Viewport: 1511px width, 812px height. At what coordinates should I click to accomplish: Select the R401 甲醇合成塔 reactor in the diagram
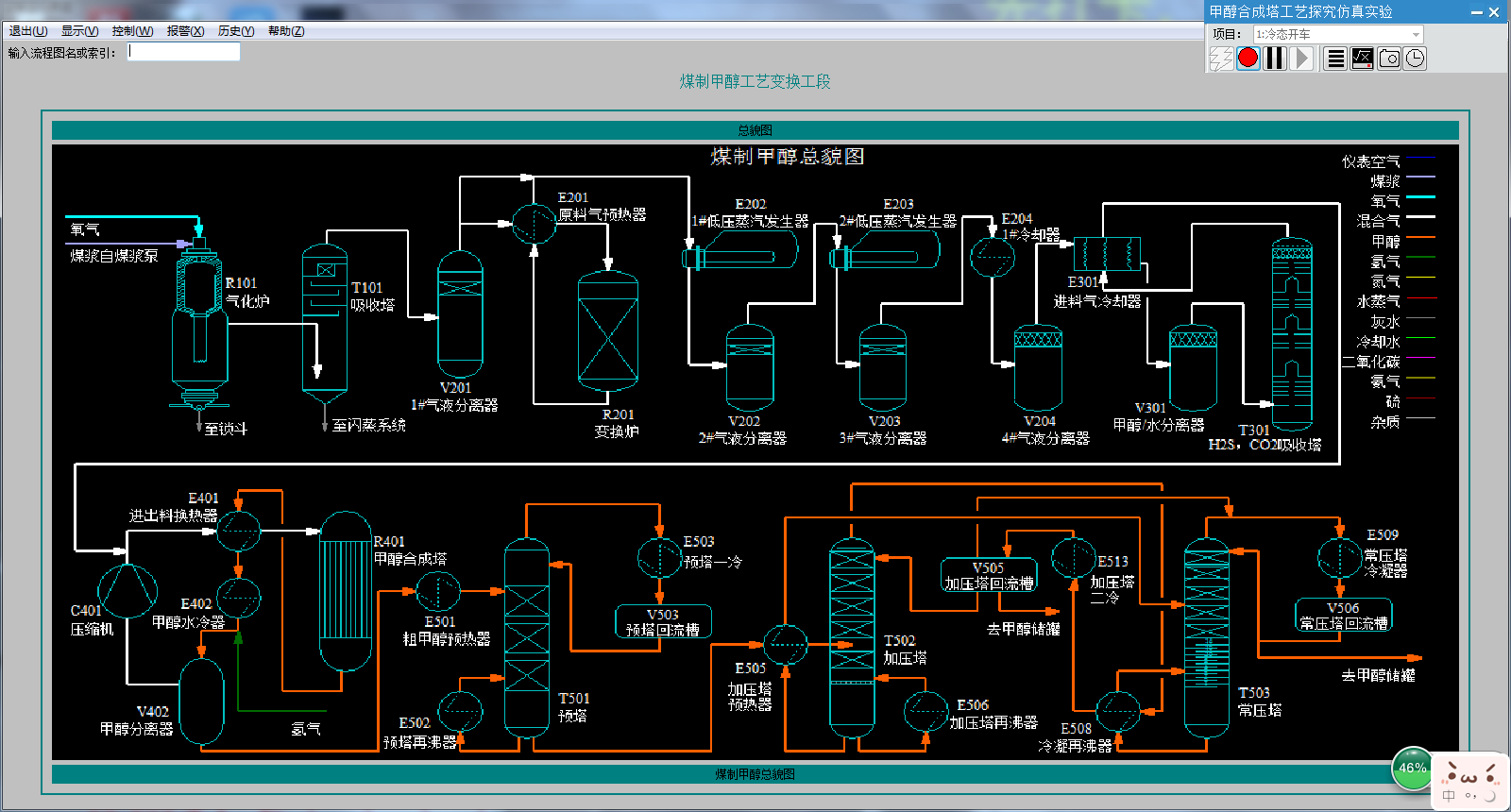[x=345, y=591]
